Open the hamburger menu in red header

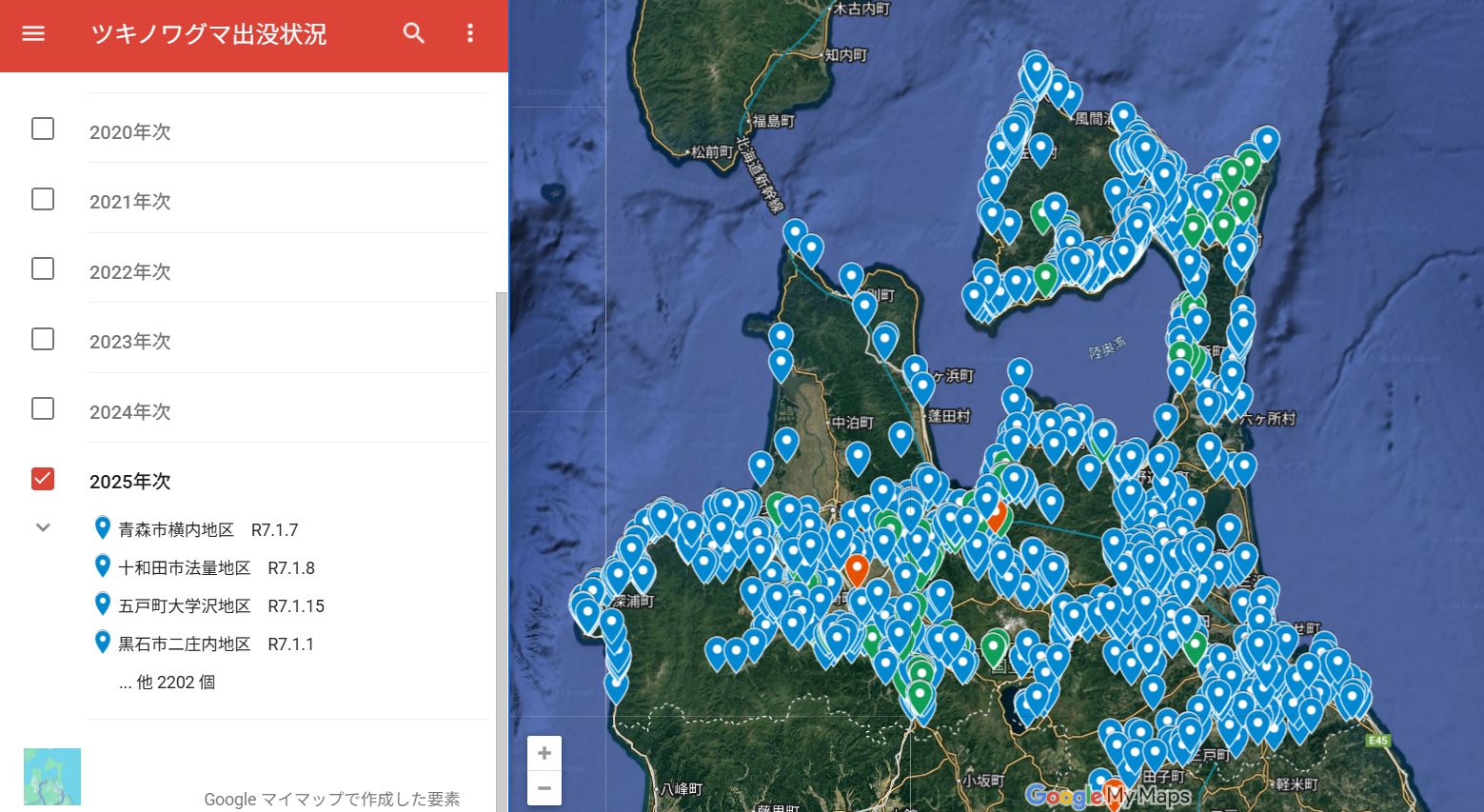coord(33,33)
